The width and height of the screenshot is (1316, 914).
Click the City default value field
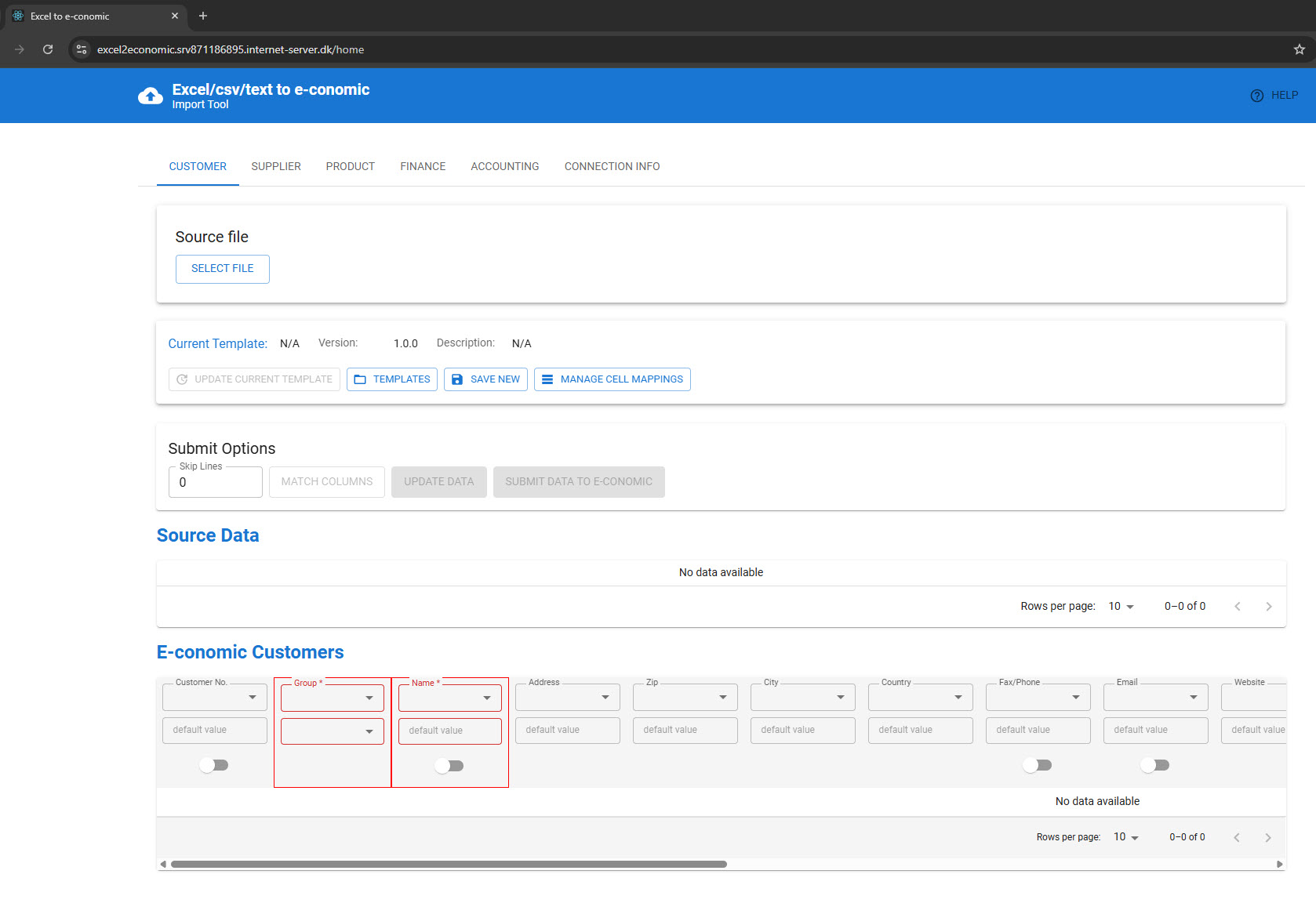803,731
